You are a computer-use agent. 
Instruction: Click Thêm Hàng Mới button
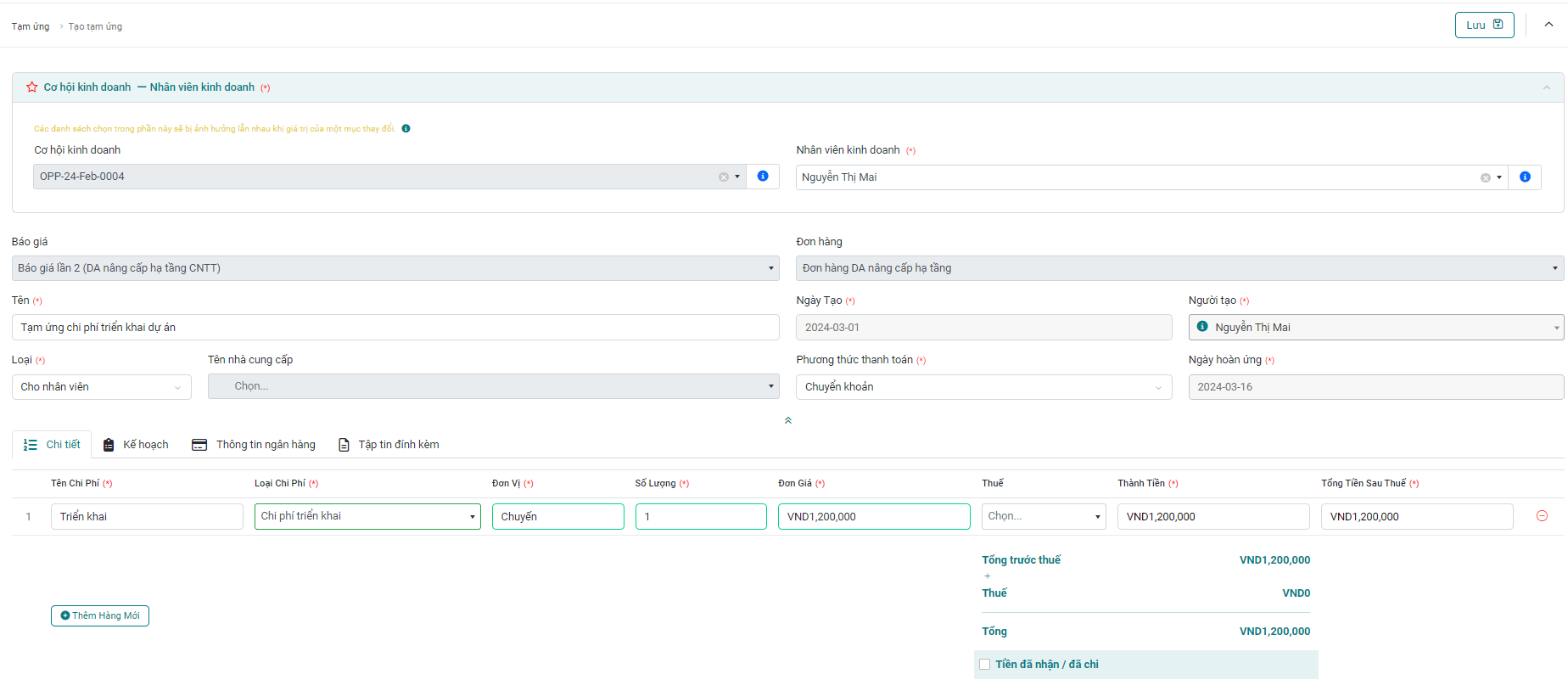point(100,615)
